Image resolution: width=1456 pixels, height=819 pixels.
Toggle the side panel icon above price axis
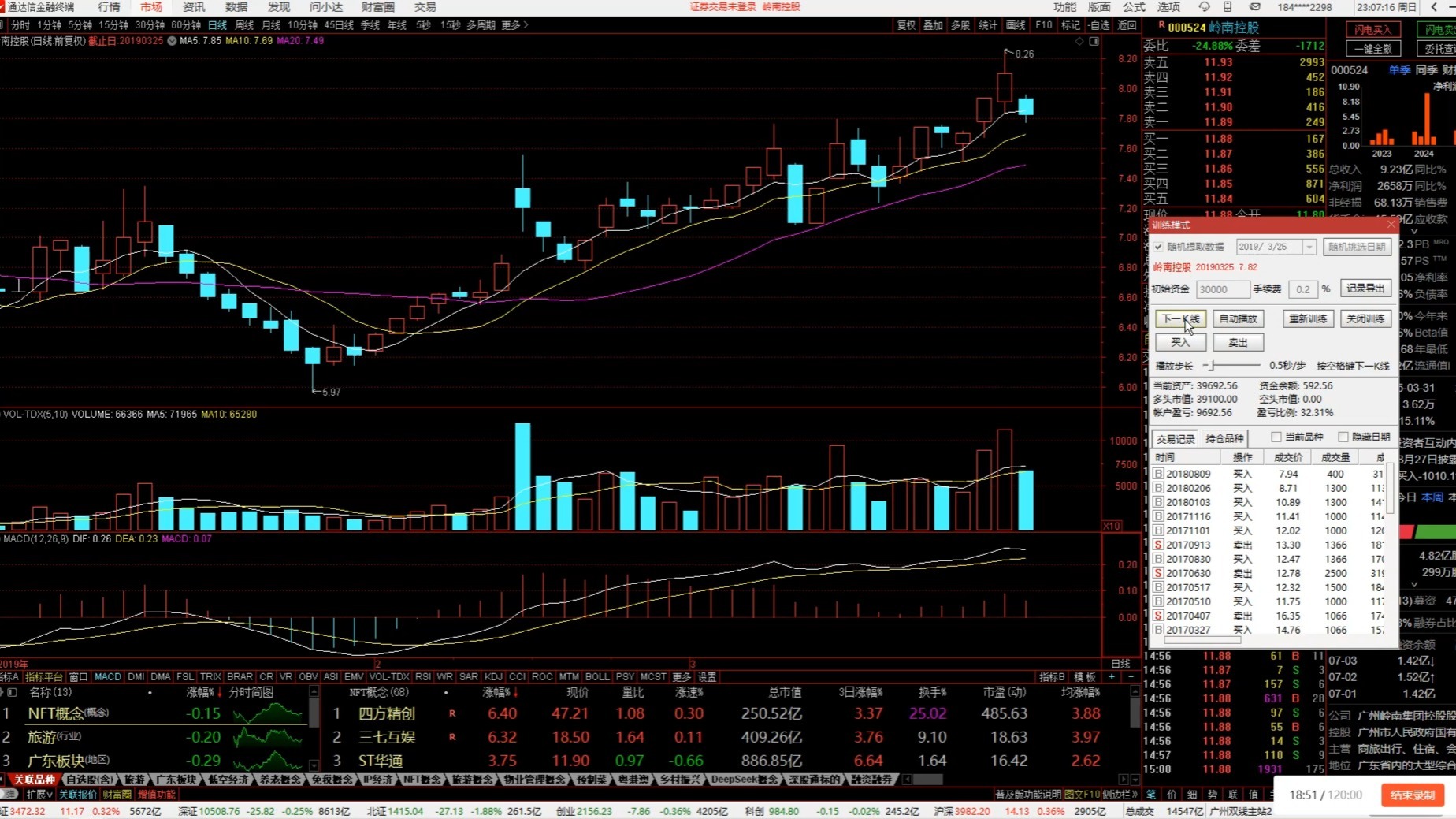tap(1094, 41)
